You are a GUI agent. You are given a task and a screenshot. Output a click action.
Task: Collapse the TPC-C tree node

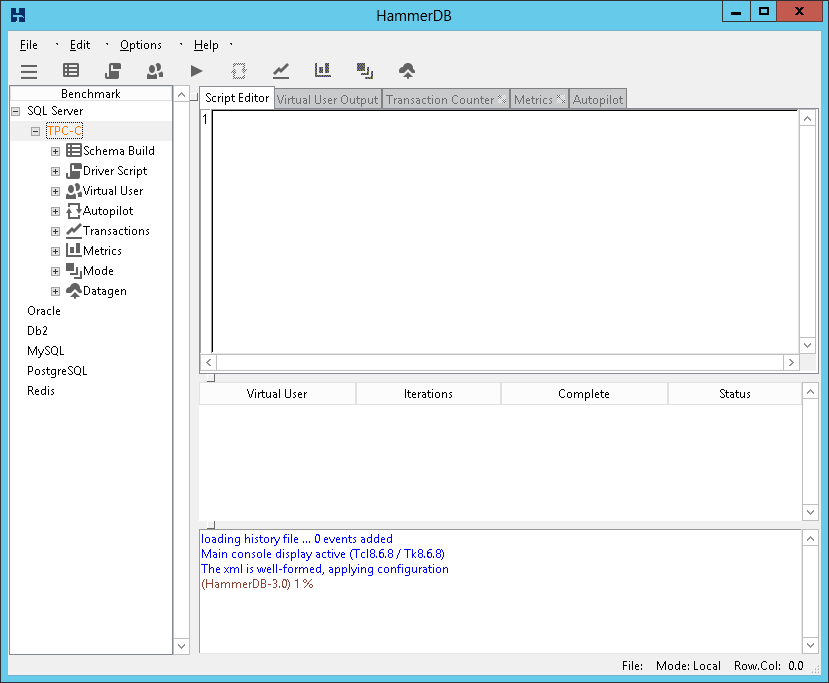35,131
